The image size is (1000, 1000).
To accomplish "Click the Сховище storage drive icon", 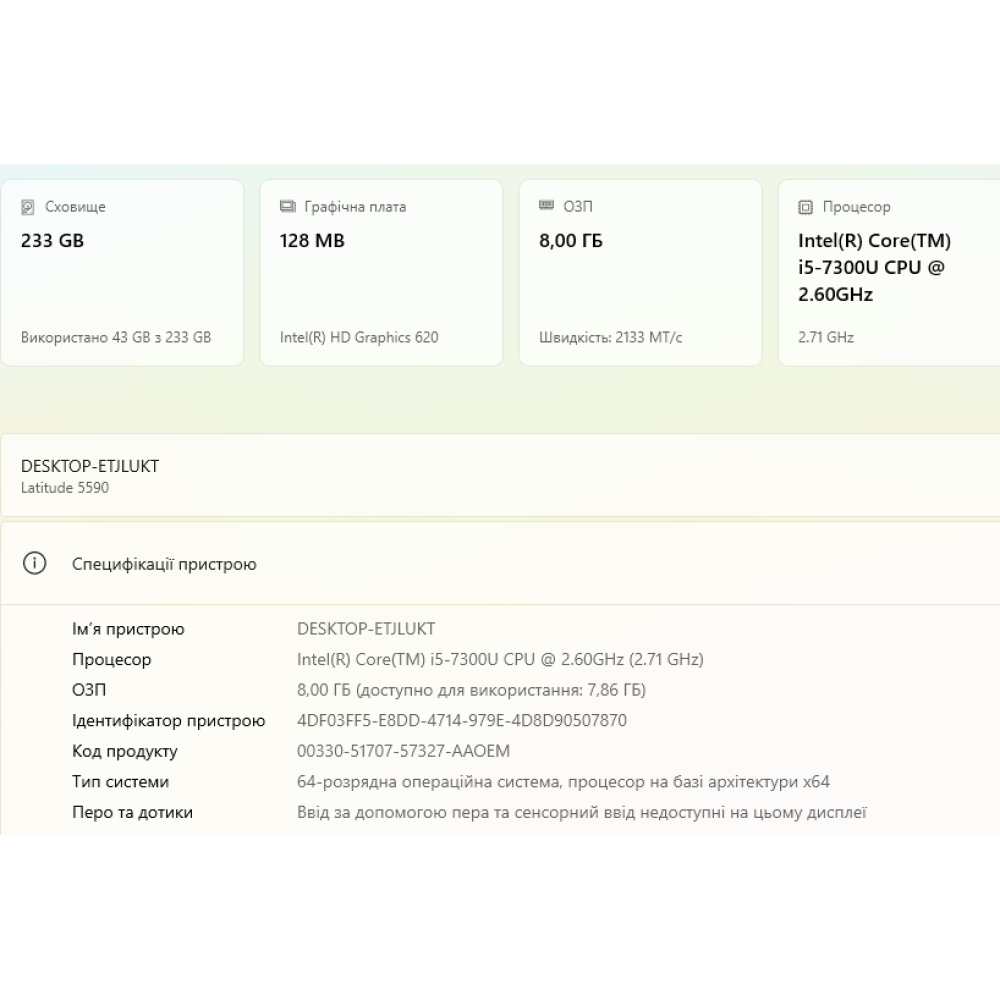I will pos(28,207).
